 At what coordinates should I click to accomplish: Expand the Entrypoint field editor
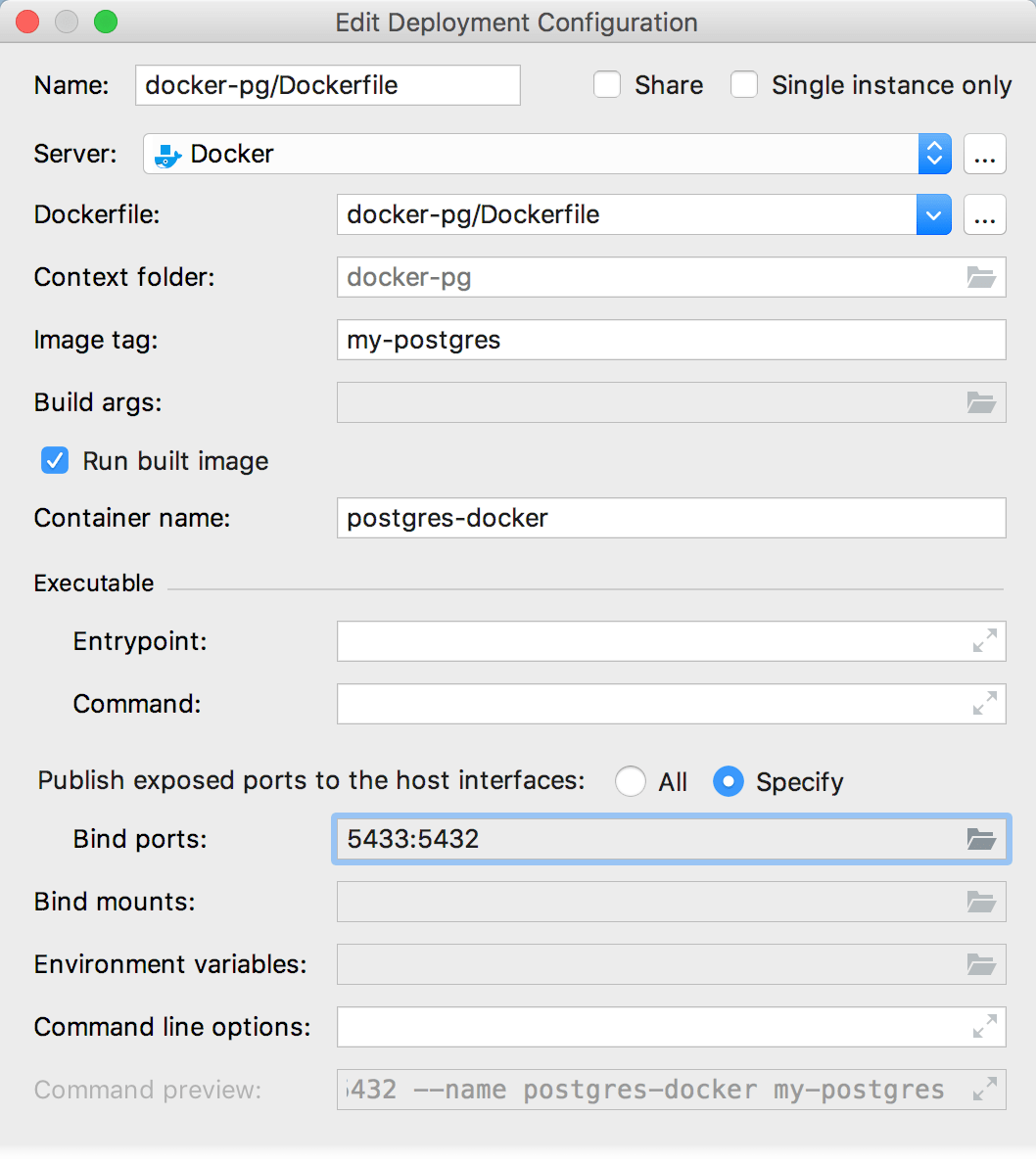point(985,641)
